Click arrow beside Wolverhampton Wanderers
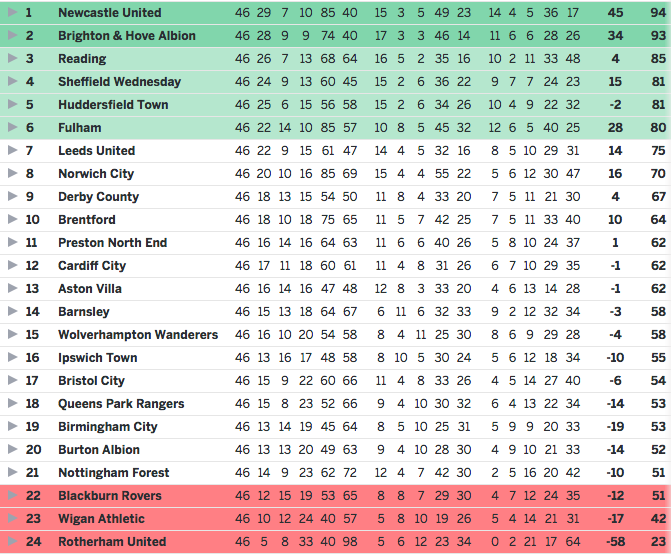671x554 pixels. [x=12, y=334]
